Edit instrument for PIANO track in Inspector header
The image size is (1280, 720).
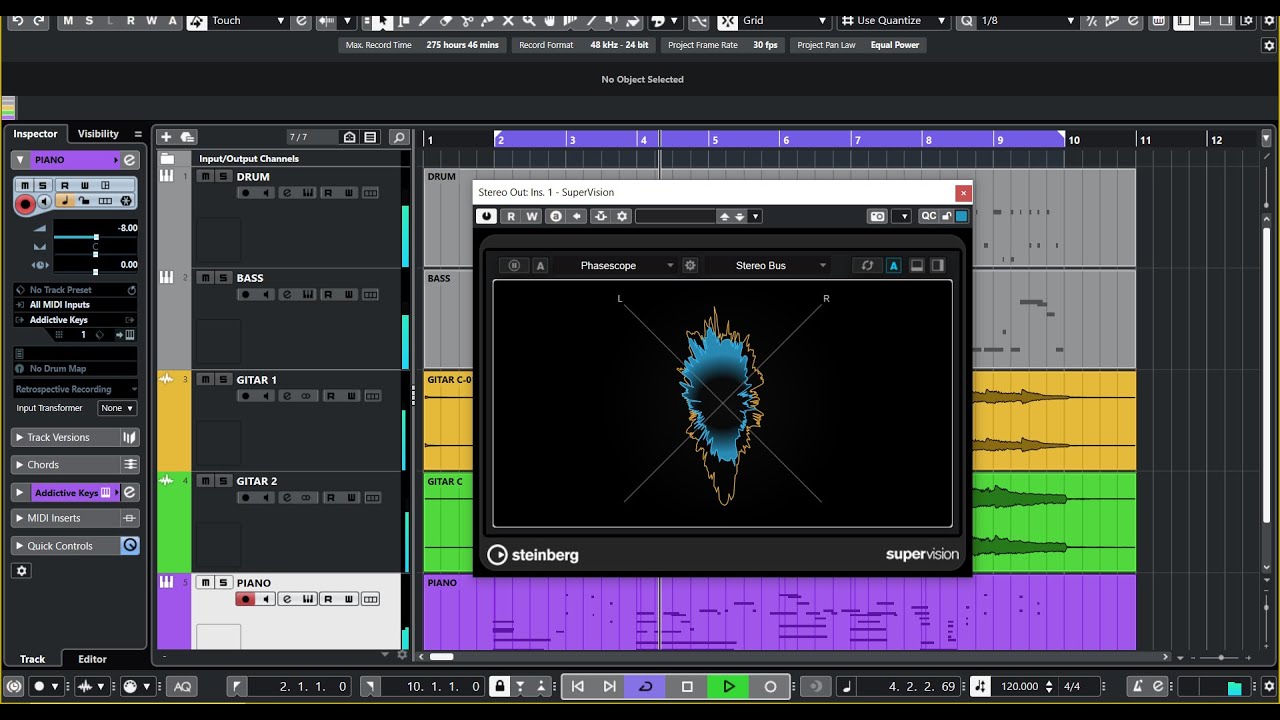tap(129, 160)
